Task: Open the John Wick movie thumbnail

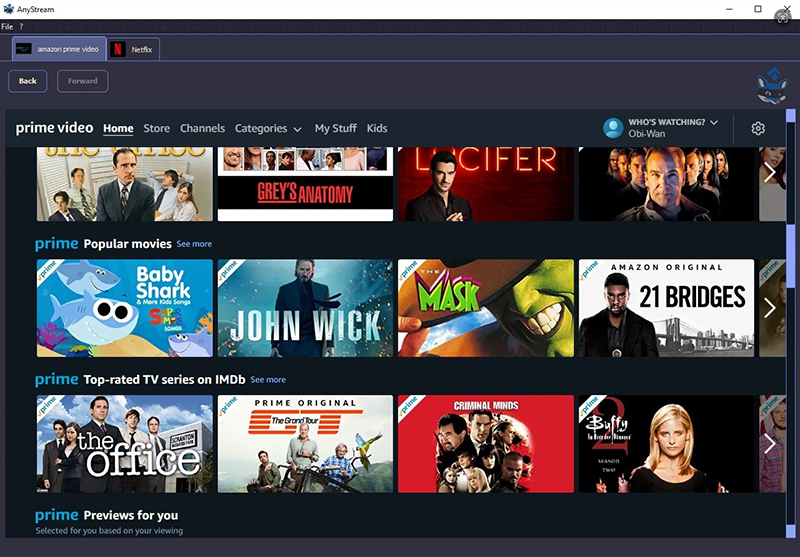Action: tap(305, 308)
